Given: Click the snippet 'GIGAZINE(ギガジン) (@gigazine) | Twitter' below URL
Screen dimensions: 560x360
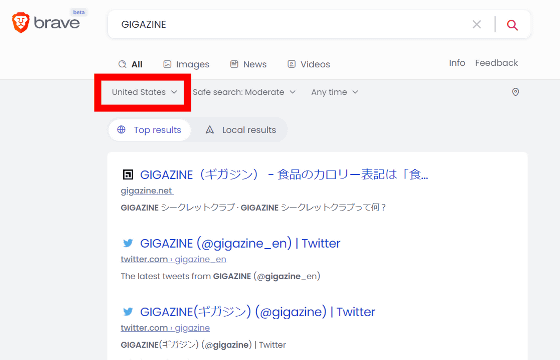Looking at the screenshot, I should coord(204,345).
